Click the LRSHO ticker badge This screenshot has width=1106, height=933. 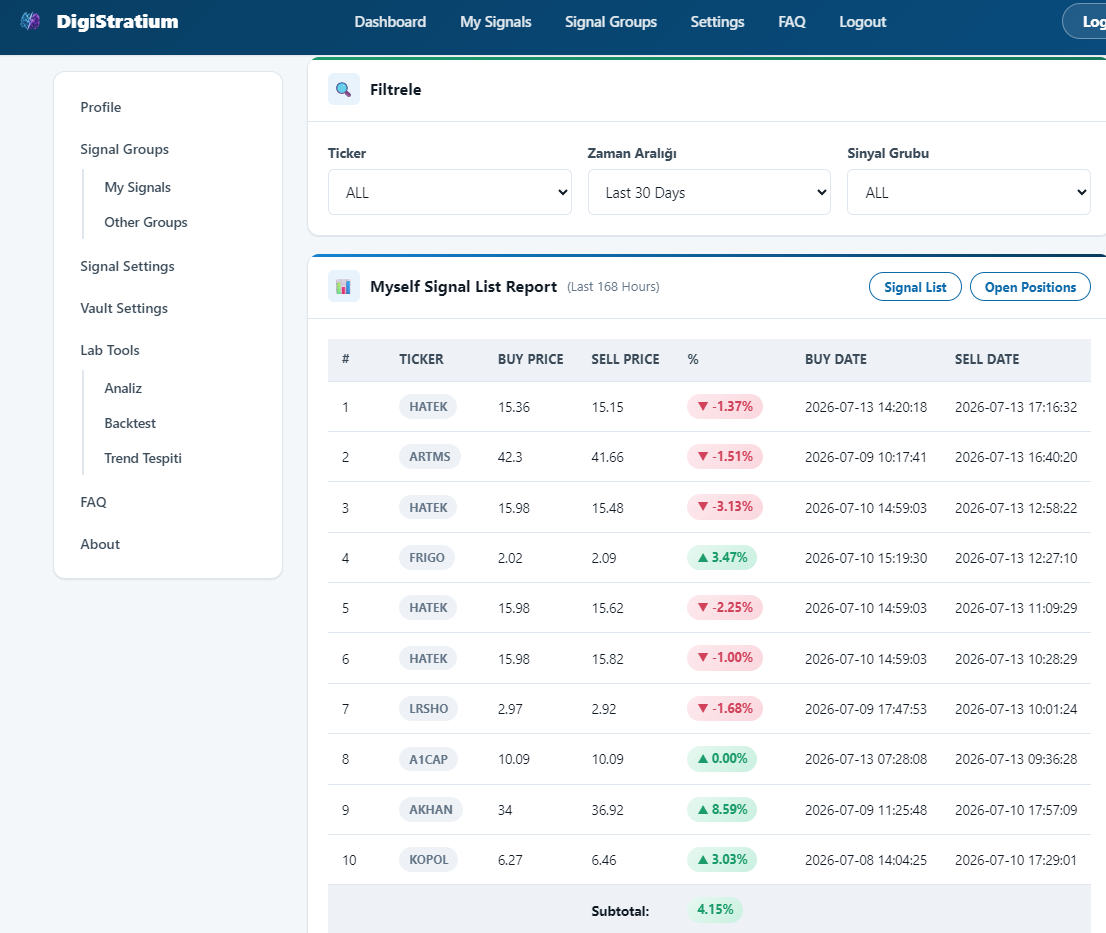pyautogui.click(x=428, y=709)
